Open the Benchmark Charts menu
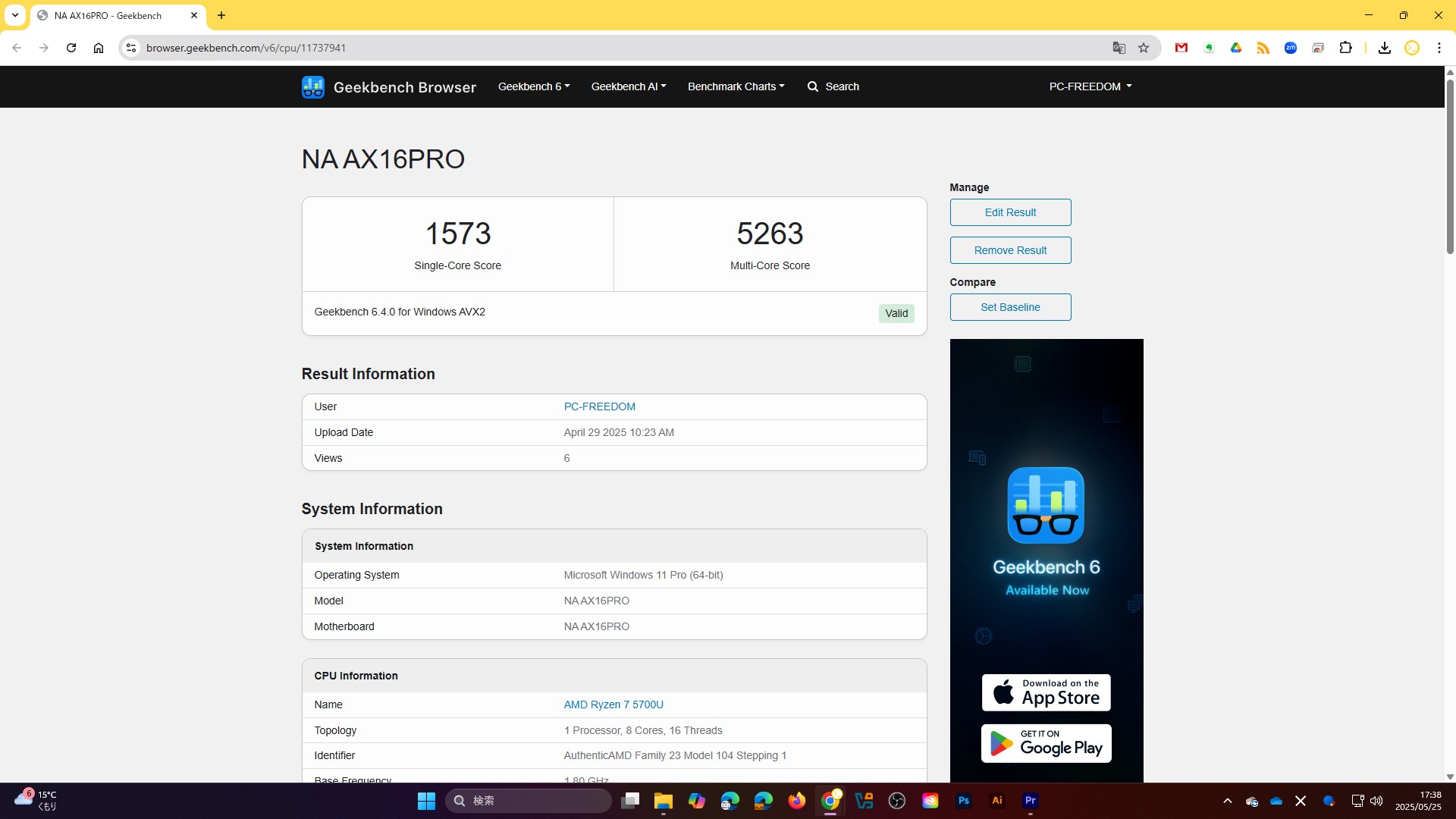 [736, 86]
